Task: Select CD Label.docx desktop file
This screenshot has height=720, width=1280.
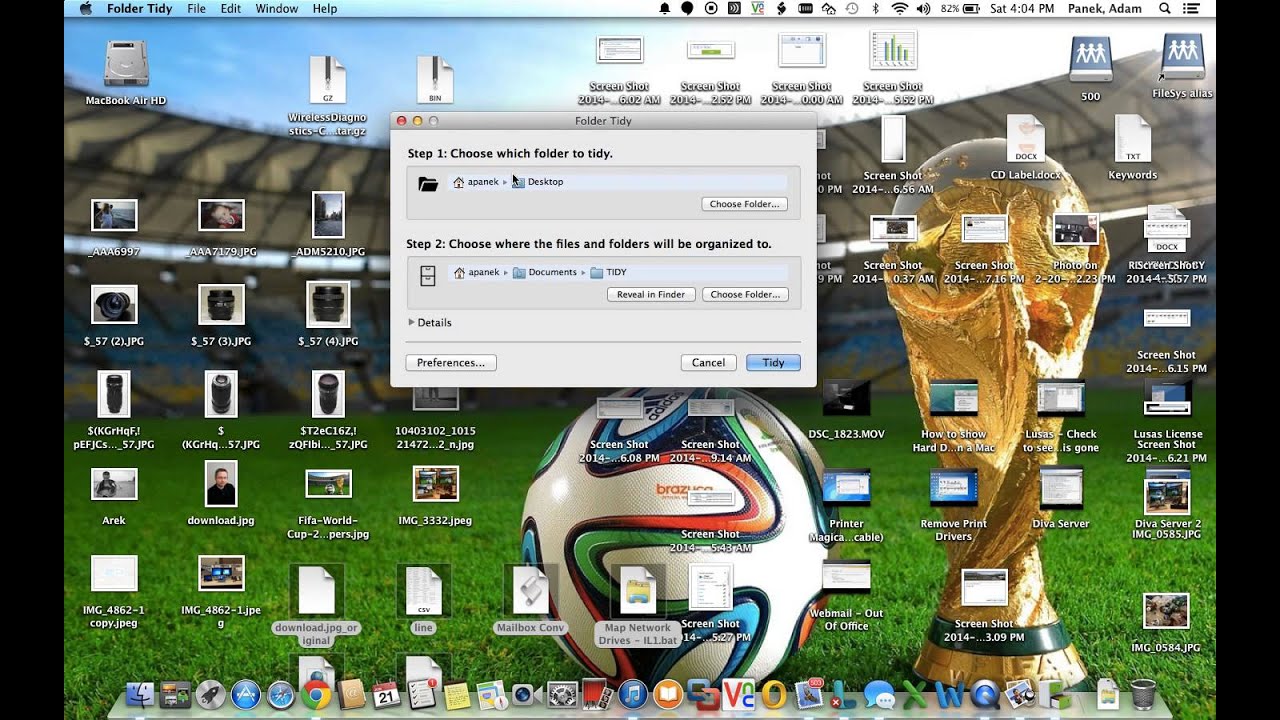Action: [1025, 139]
